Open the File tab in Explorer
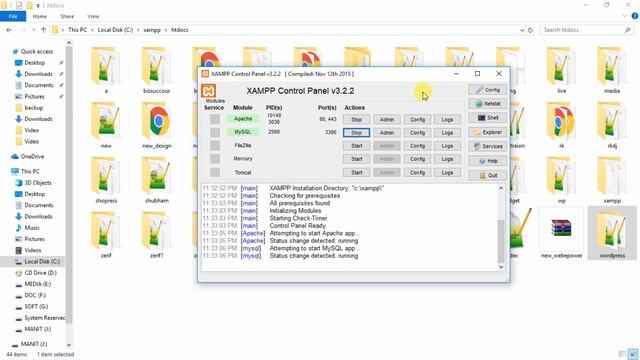This screenshot has height=360, width=640. 13,16
